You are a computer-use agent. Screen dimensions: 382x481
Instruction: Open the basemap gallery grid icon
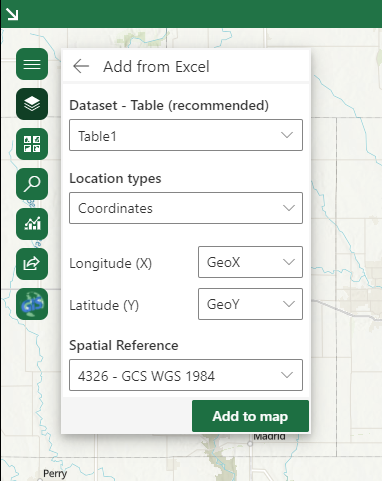32,144
